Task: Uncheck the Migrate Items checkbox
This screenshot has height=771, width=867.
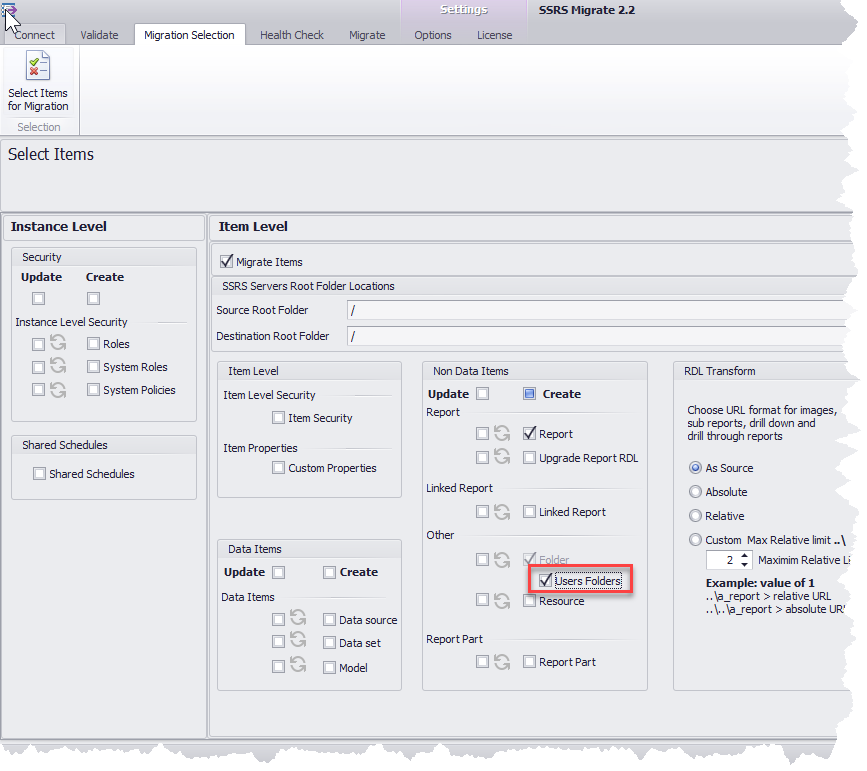Action: tap(227, 261)
